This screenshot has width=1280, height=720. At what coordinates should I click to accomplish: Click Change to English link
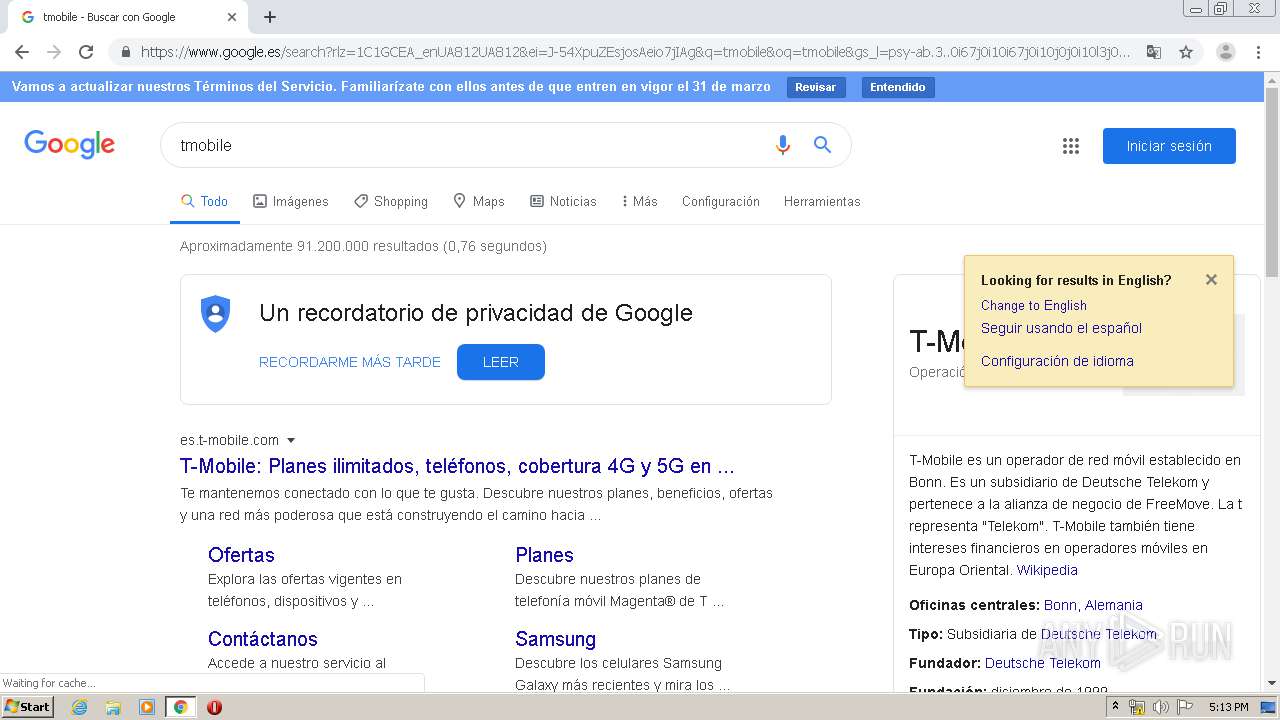[x=1033, y=305]
